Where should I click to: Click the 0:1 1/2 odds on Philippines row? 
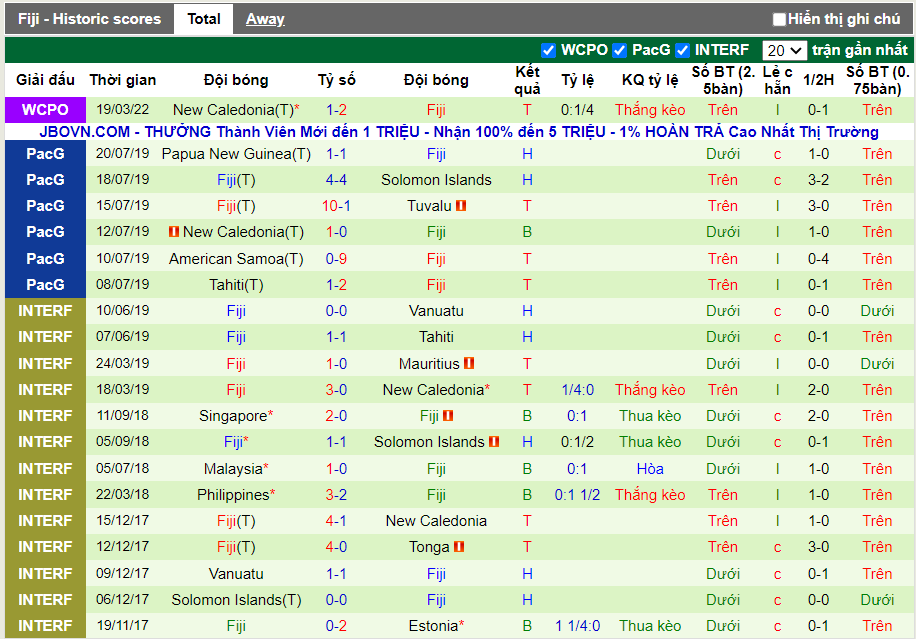577,495
